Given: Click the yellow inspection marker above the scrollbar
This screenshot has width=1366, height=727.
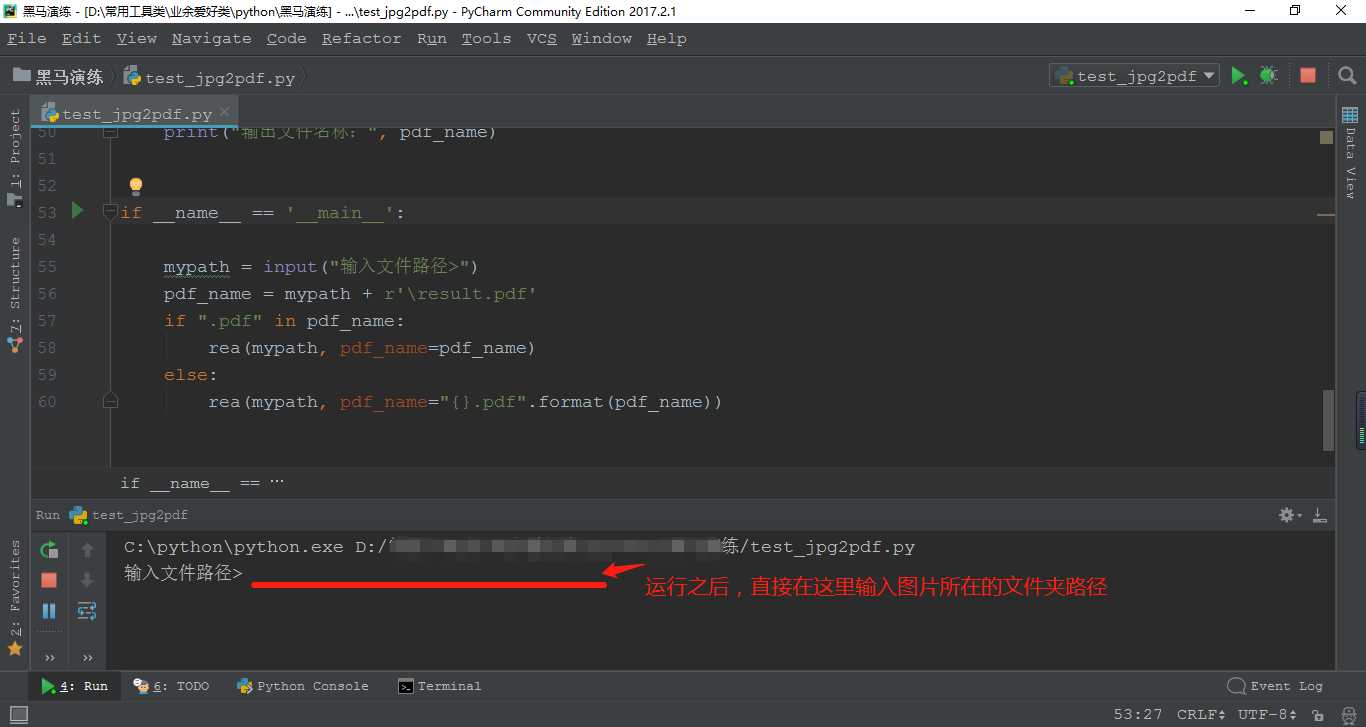Looking at the screenshot, I should (x=1326, y=137).
